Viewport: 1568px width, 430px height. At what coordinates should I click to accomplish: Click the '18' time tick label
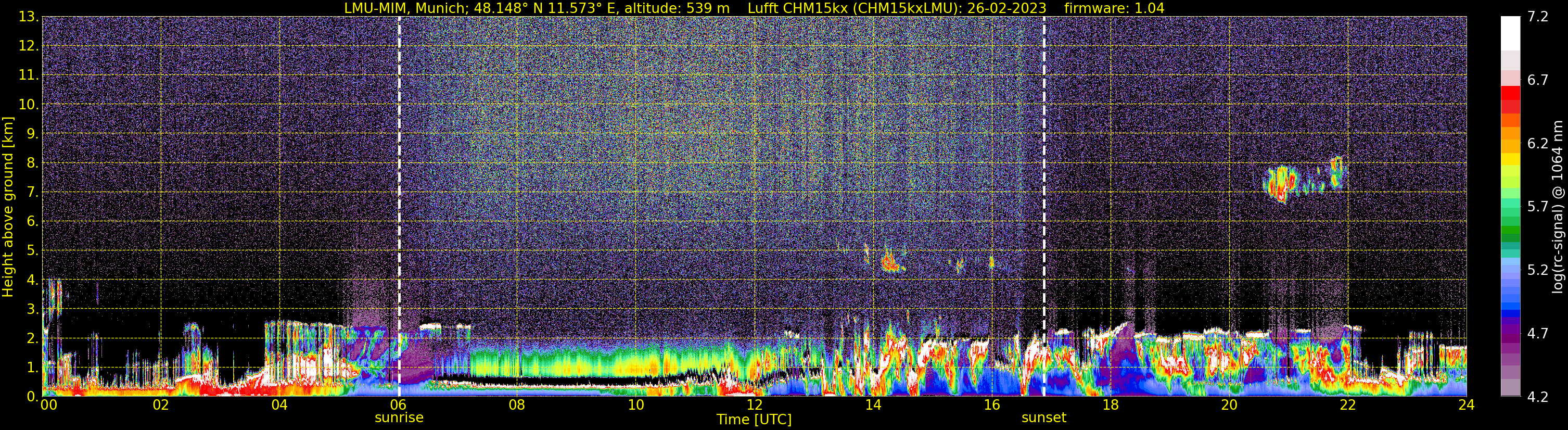click(x=1110, y=405)
